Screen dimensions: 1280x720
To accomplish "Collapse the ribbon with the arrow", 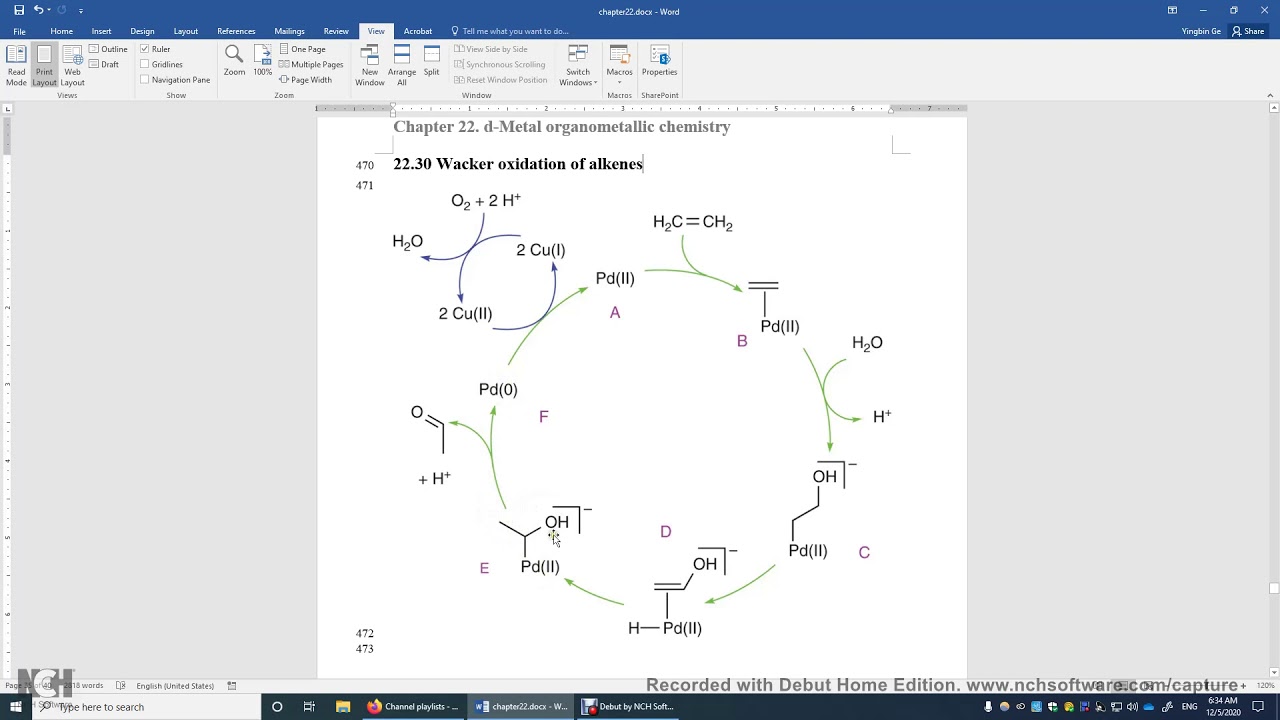I will click(x=1270, y=95).
